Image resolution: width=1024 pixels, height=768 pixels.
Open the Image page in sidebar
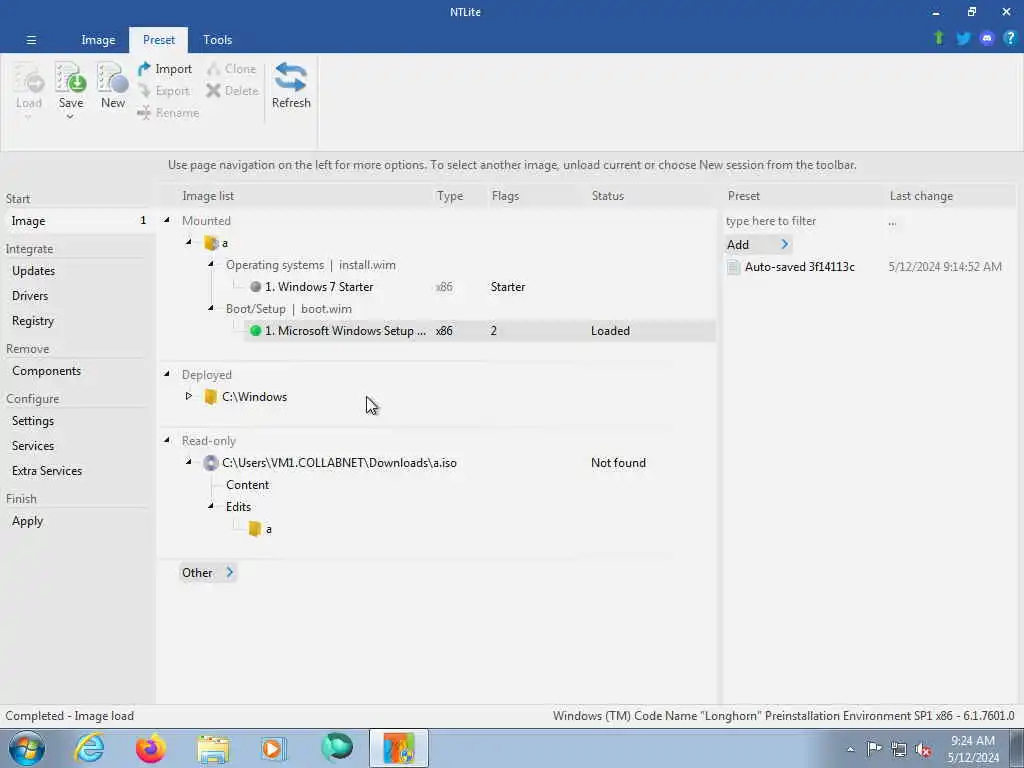pyautogui.click(x=78, y=221)
